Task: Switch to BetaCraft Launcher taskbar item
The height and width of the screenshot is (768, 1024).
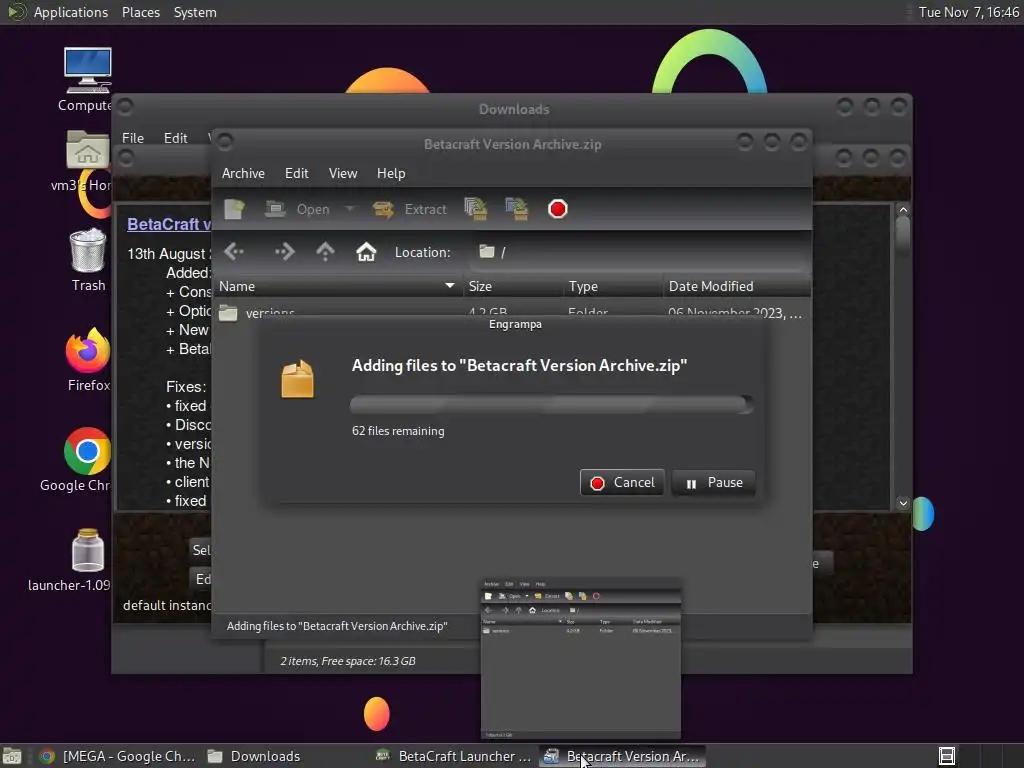Action: (x=454, y=756)
